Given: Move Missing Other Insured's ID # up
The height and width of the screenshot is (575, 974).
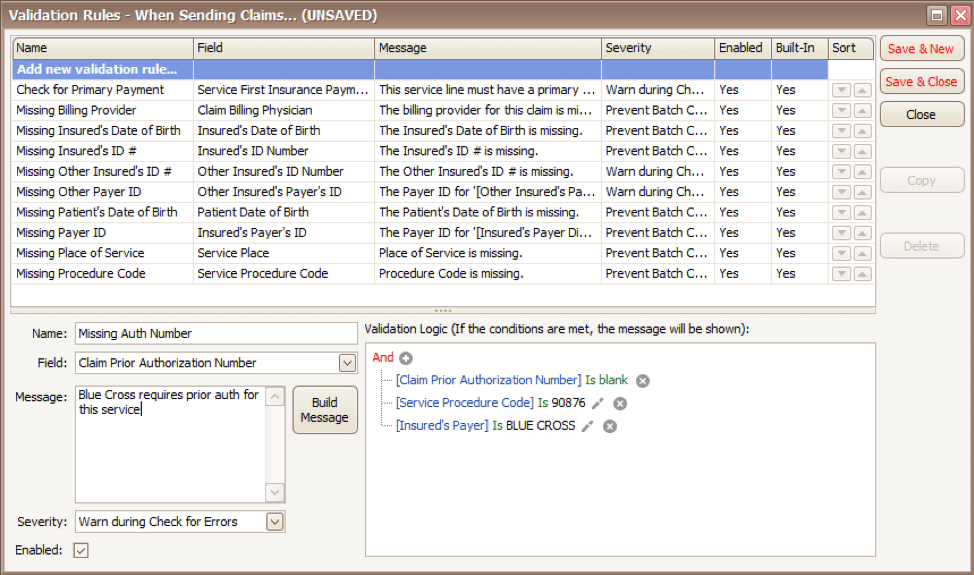Looking at the screenshot, I should click(862, 172).
